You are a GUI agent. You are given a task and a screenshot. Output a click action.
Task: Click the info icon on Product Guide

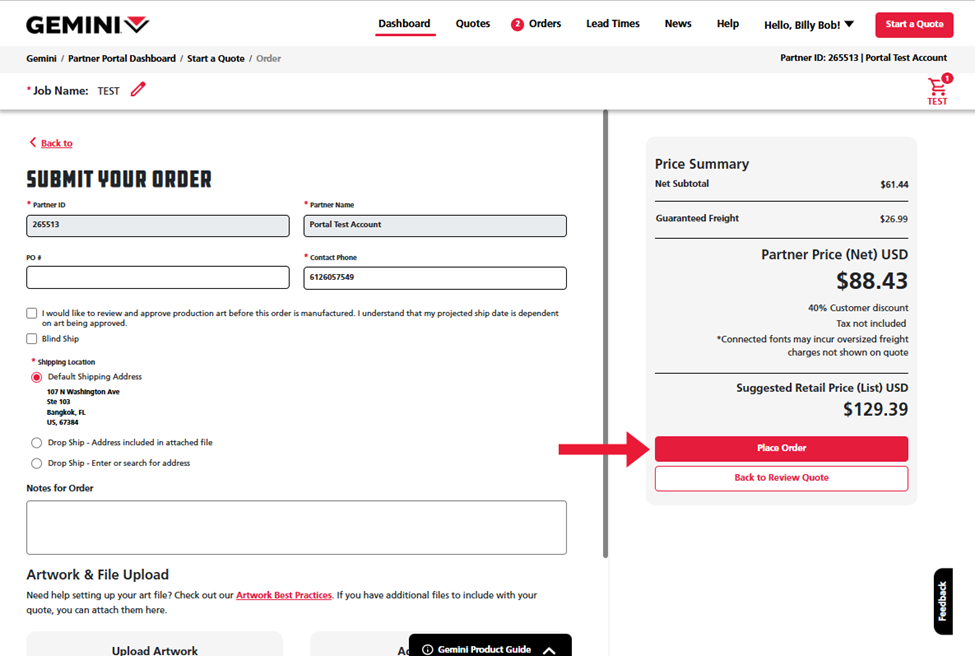[x=427, y=649]
